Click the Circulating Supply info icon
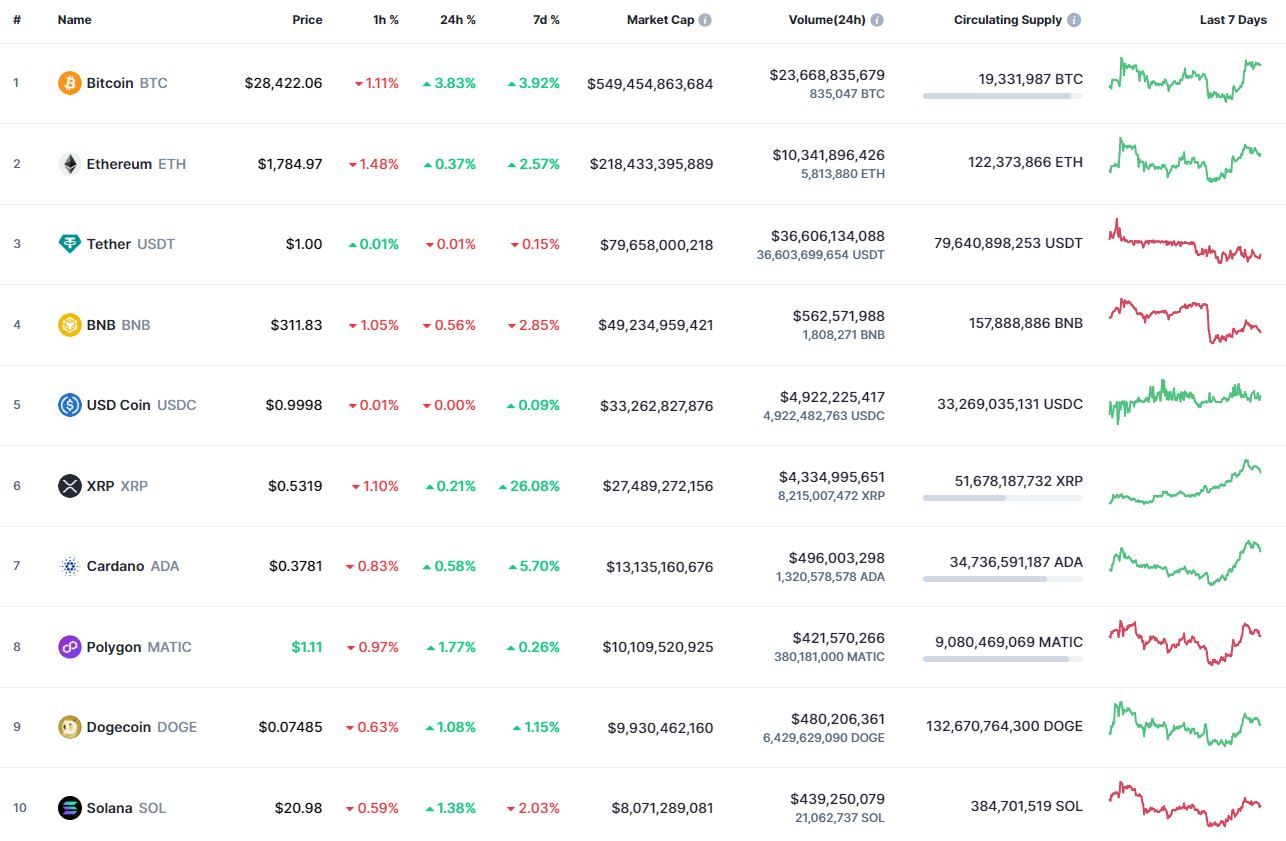The height and width of the screenshot is (841, 1286). tap(1074, 20)
